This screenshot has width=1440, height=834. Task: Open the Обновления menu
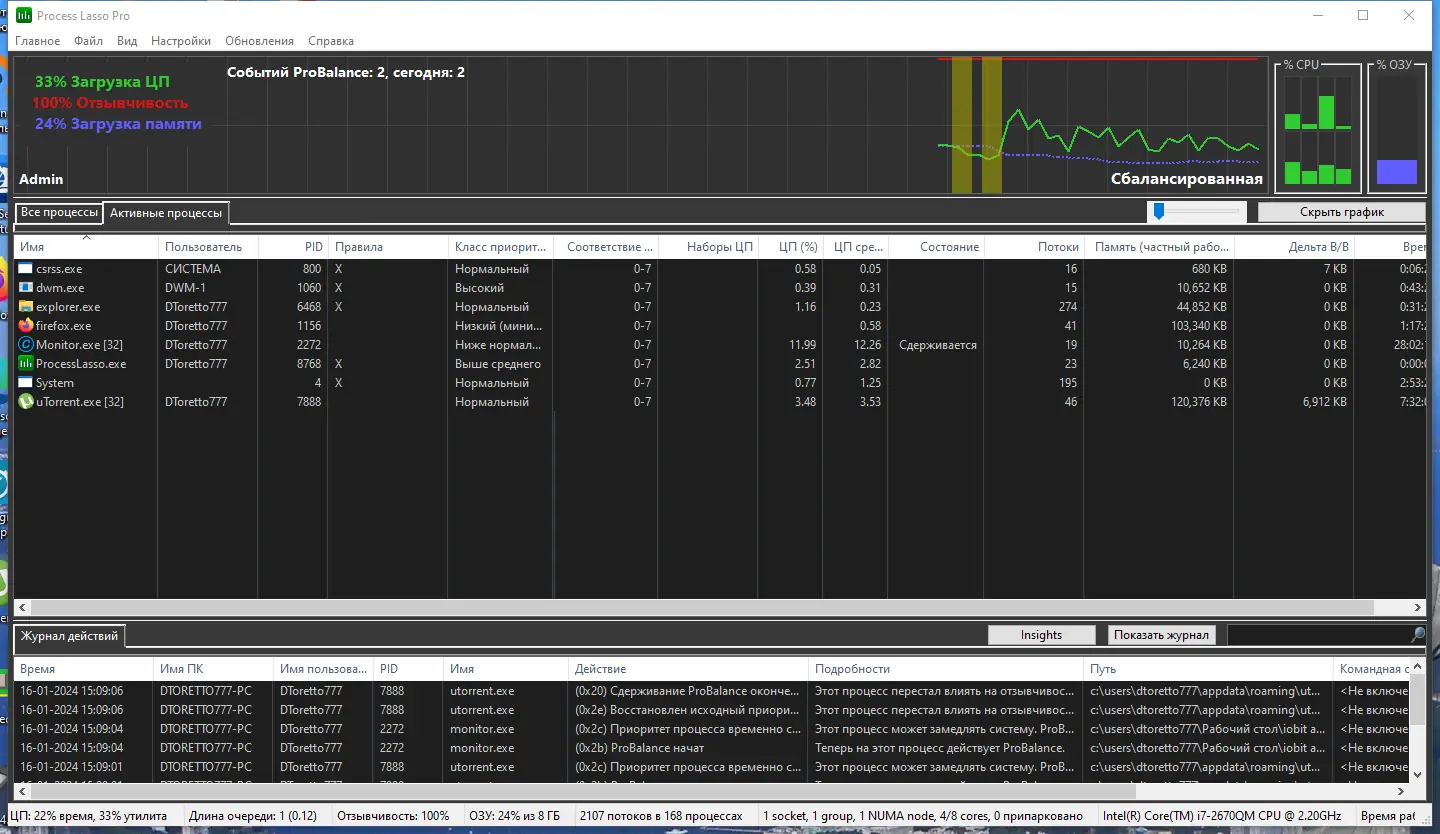tap(259, 41)
